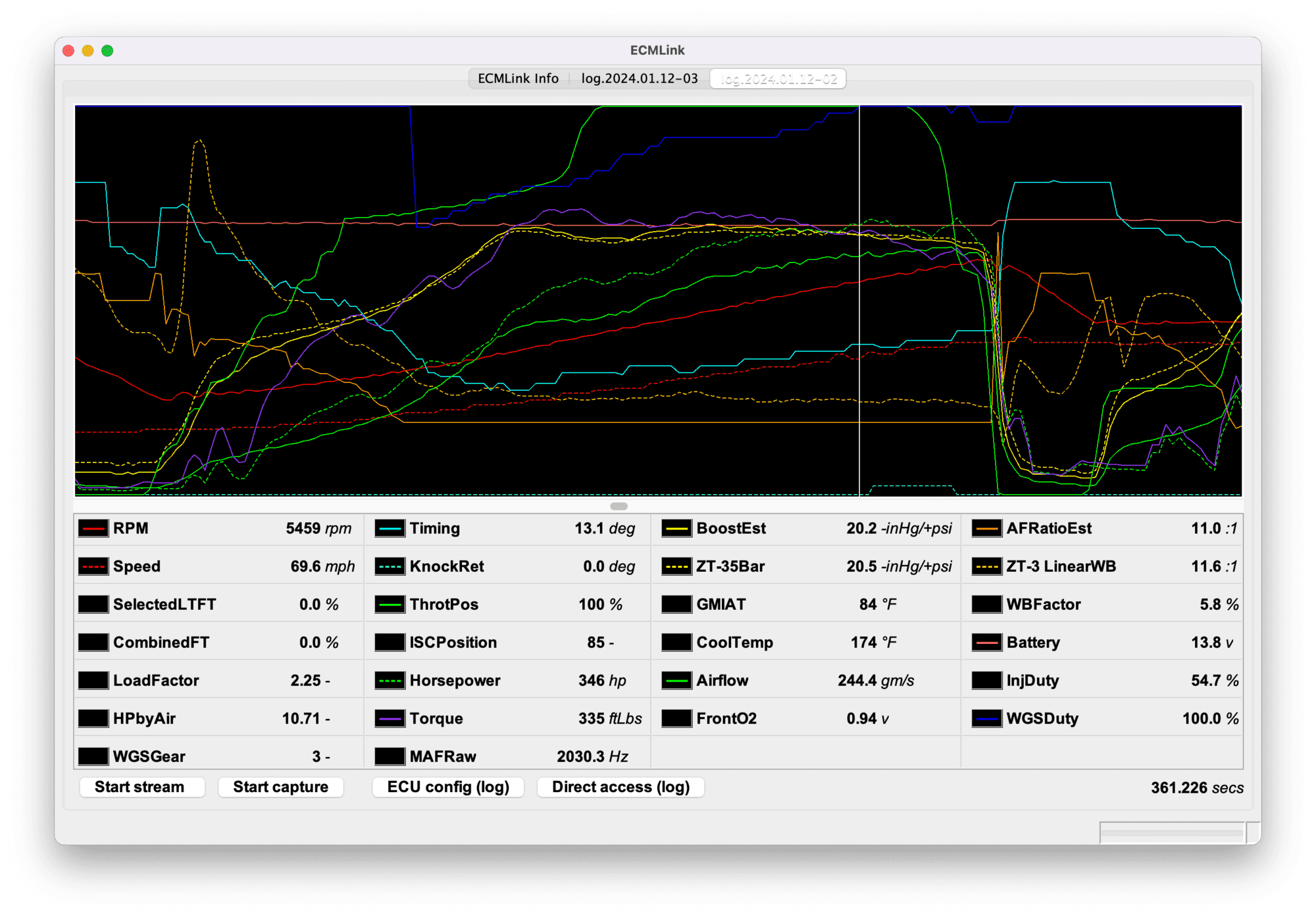Open ECU config (log)
Image resolution: width=1316 pixels, height=917 pixels.
pyautogui.click(x=448, y=787)
